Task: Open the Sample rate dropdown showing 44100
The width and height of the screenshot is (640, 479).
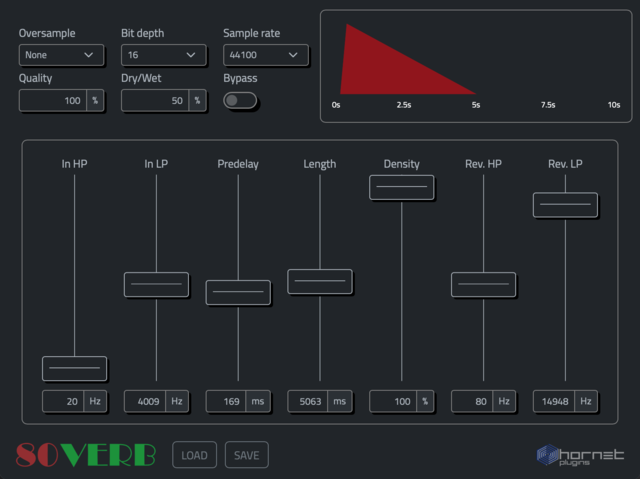Action: (x=266, y=55)
